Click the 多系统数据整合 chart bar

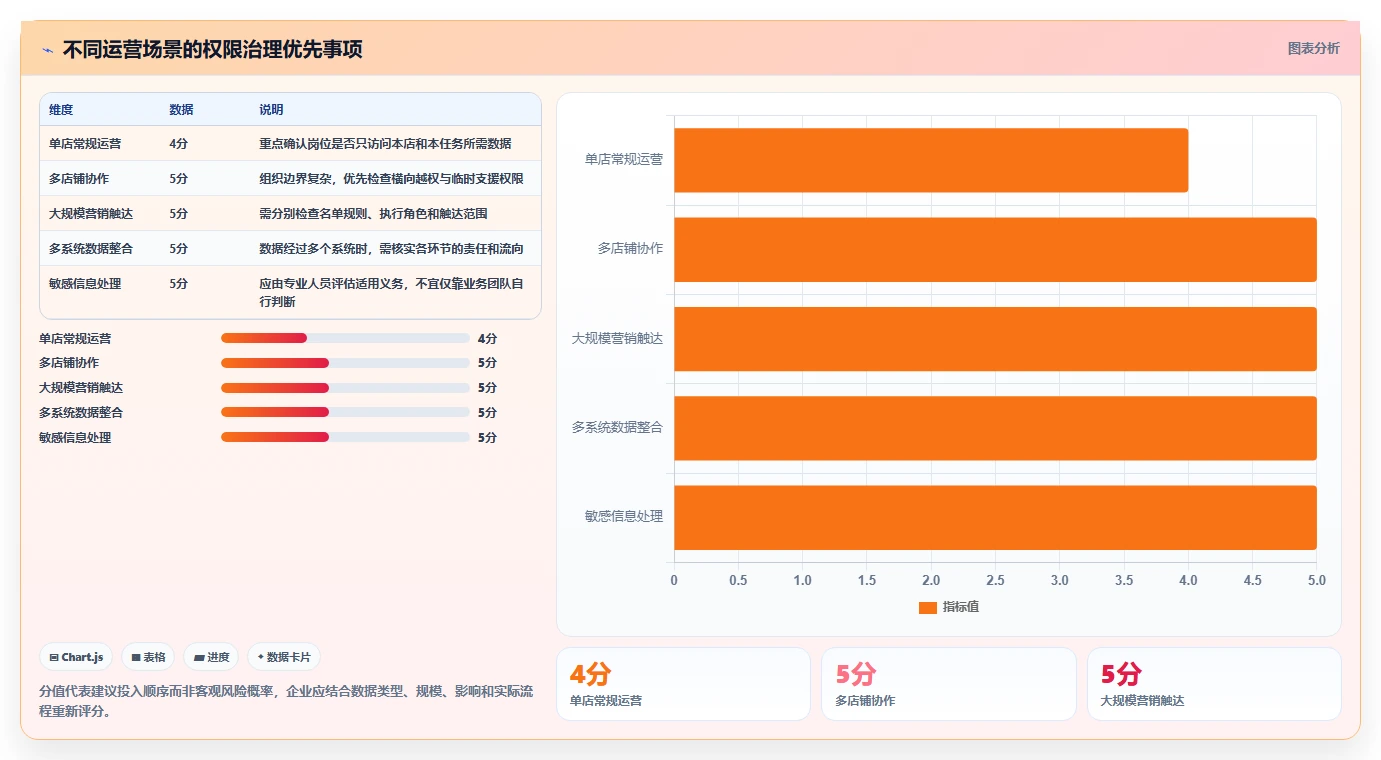(x=995, y=428)
